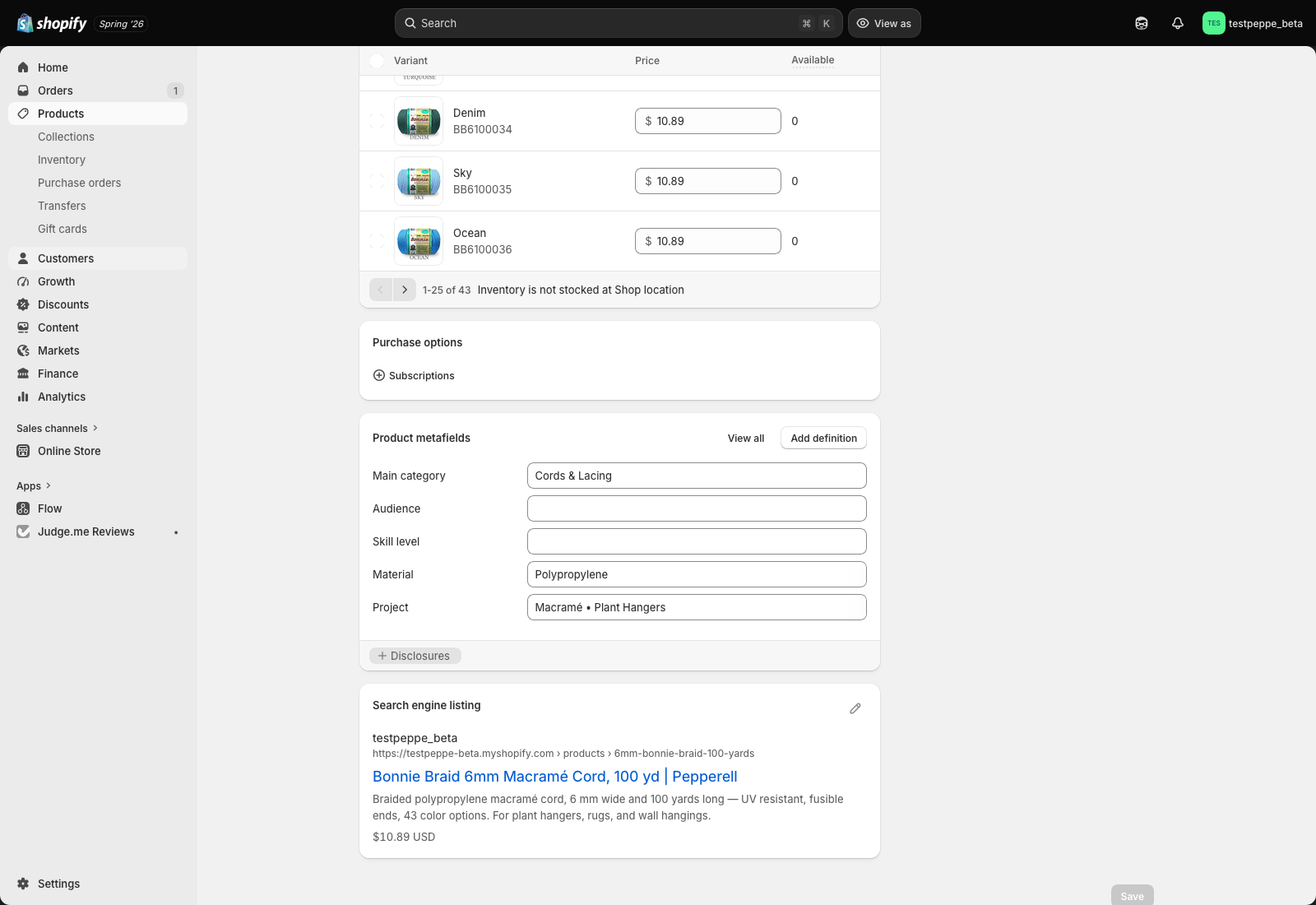
Task: Click the Growth gauge icon
Action: [x=23, y=281]
